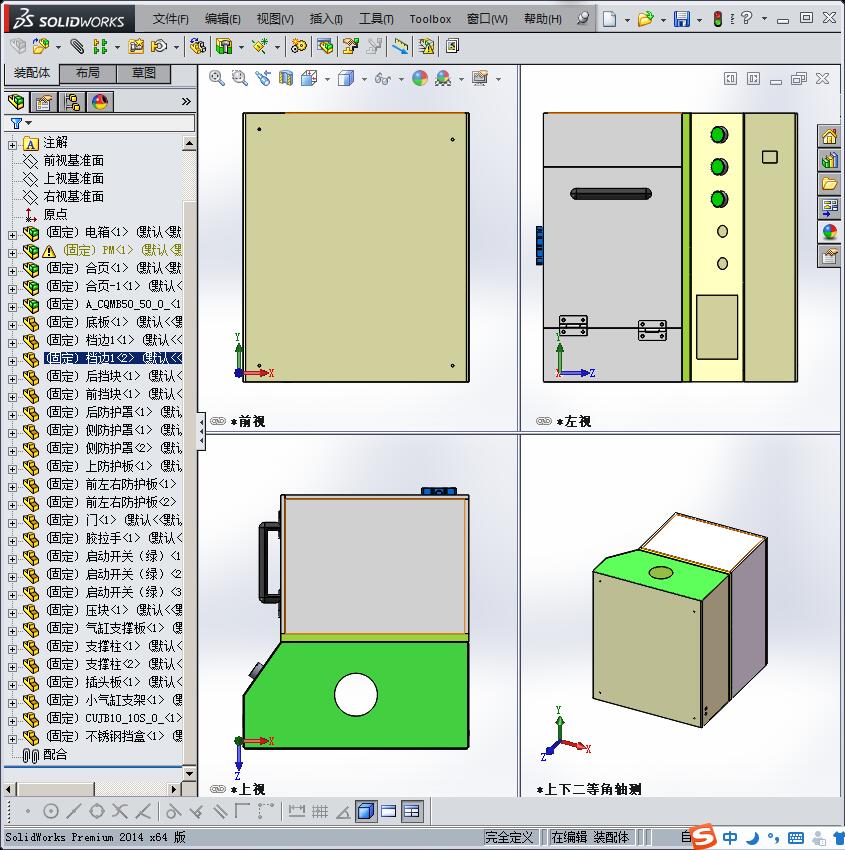This screenshot has width=845, height=850.
Task: Switch to the 布局 tab
Action: (87, 73)
